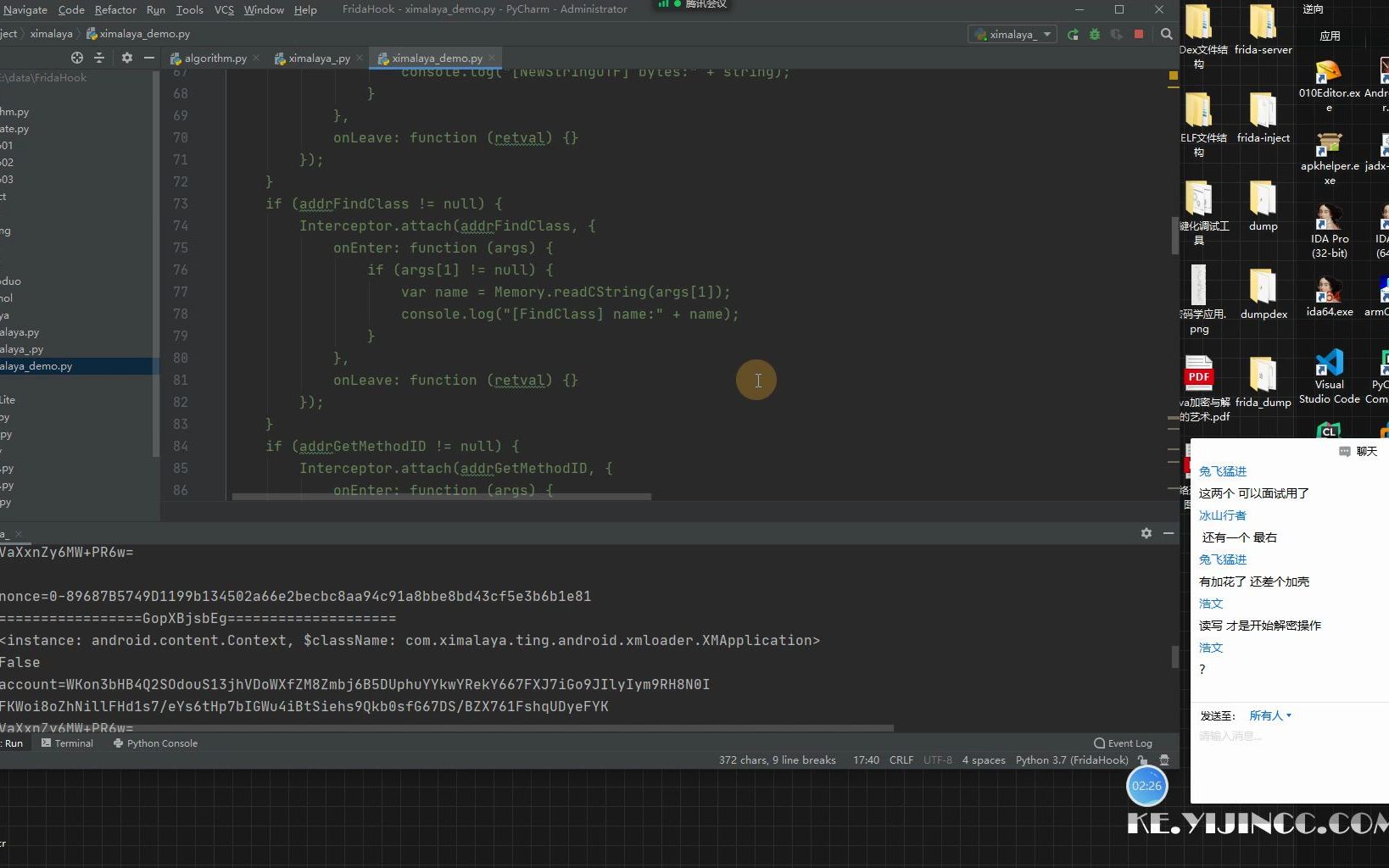The image size is (1389, 868).
Task: Click the editor horizontal scrollbar
Action: (441, 497)
